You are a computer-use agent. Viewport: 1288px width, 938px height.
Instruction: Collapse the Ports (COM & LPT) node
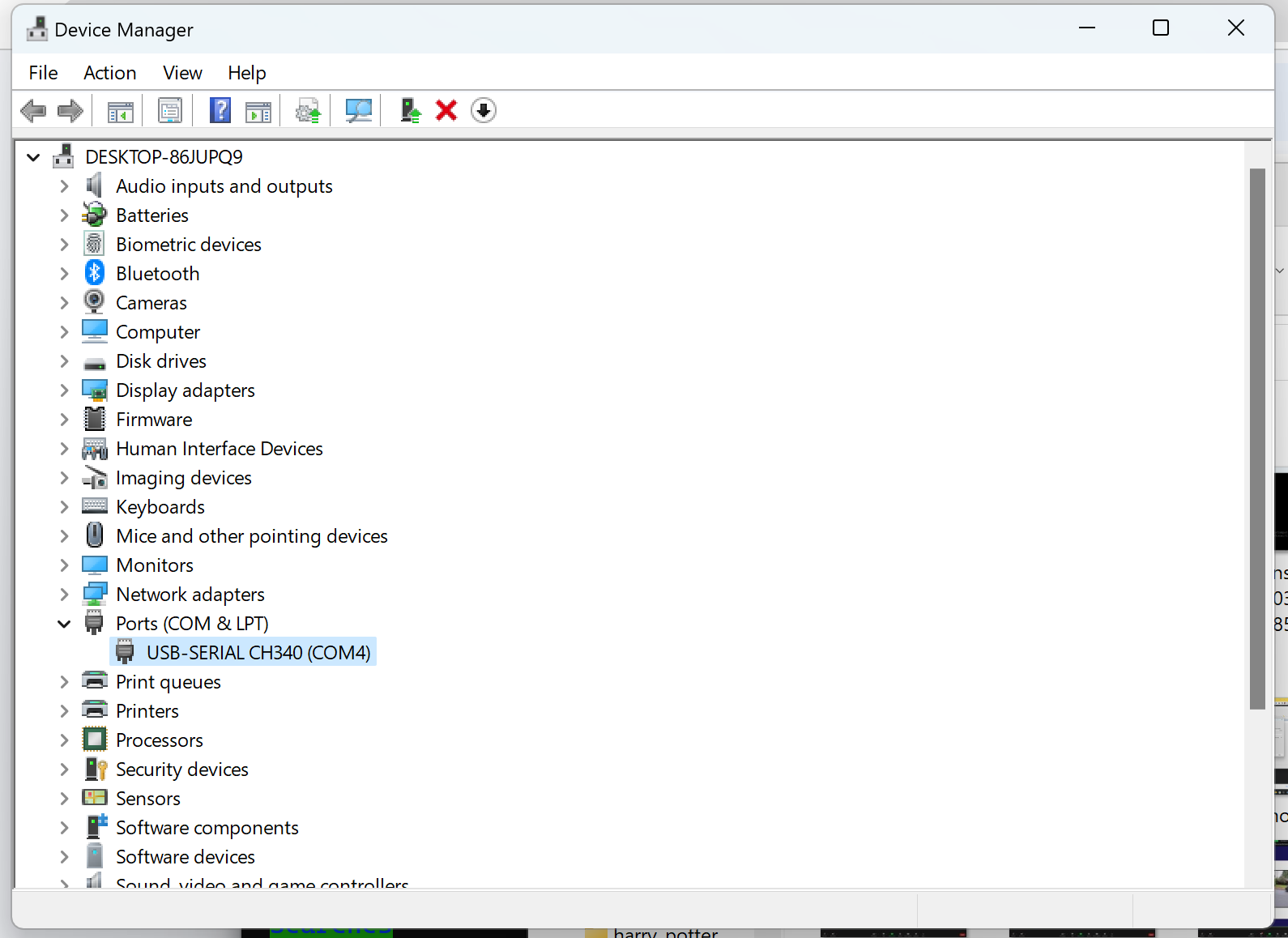coord(64,624)
